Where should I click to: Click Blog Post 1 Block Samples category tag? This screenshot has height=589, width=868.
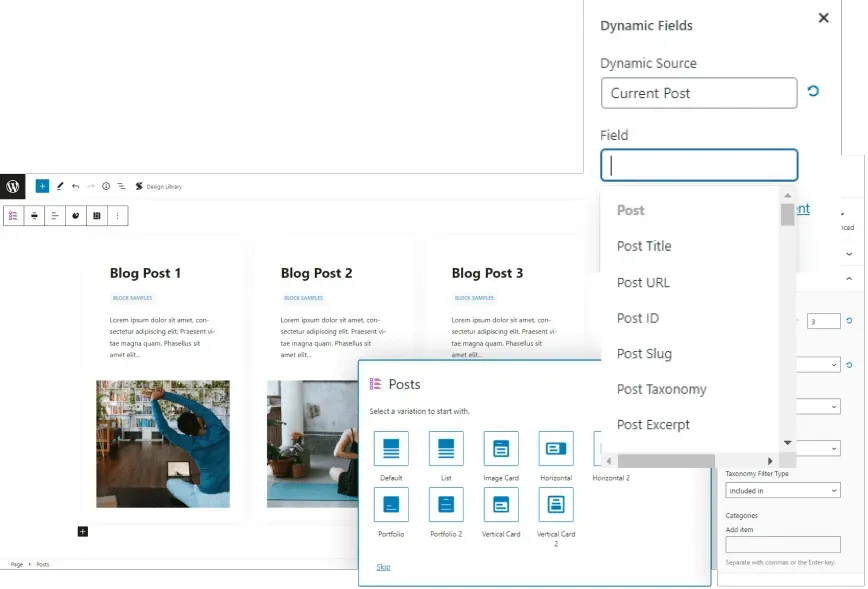point(132,298)
